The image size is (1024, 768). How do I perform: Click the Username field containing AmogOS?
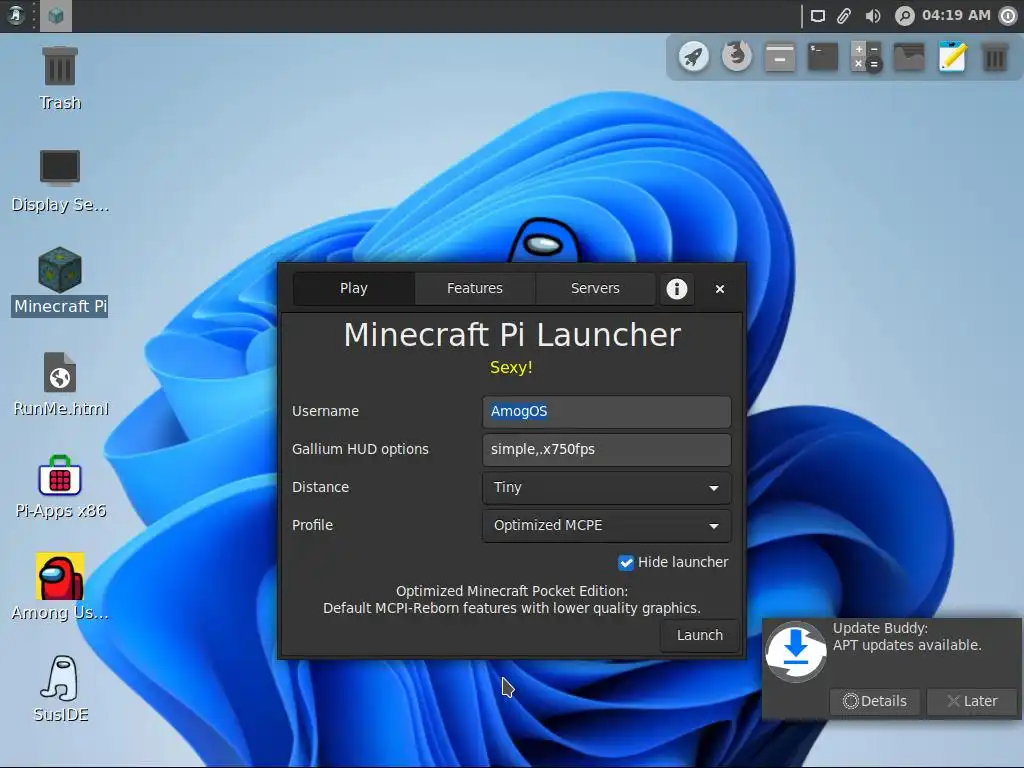point(607,411)
